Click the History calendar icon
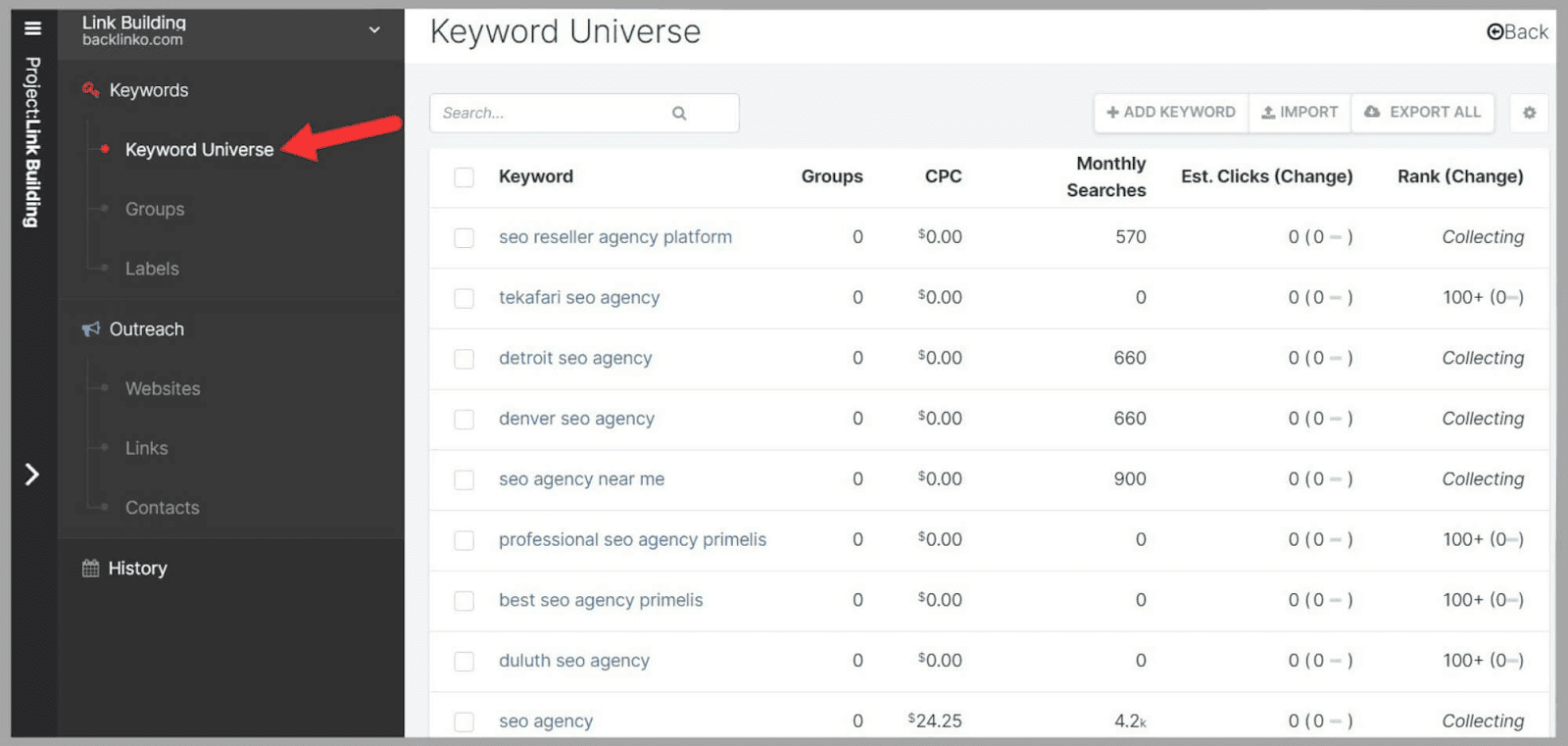The height and width of the screenshot is (746, 1568). point(91,569)
